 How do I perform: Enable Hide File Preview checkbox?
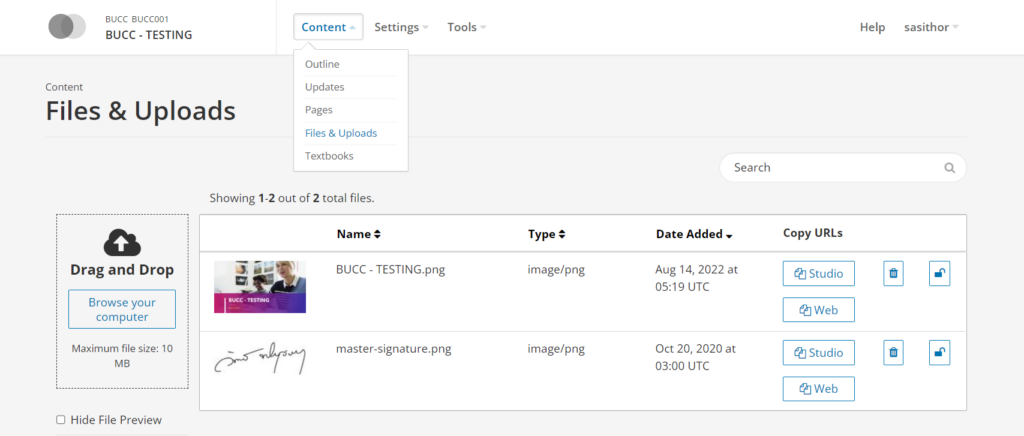61,420
